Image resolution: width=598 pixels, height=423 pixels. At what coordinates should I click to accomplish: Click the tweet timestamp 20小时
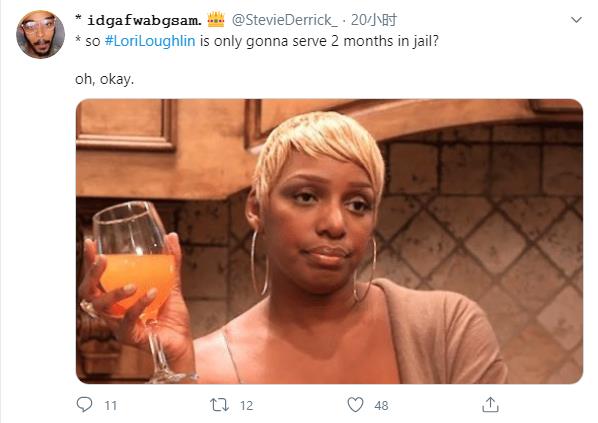point(374,20)
